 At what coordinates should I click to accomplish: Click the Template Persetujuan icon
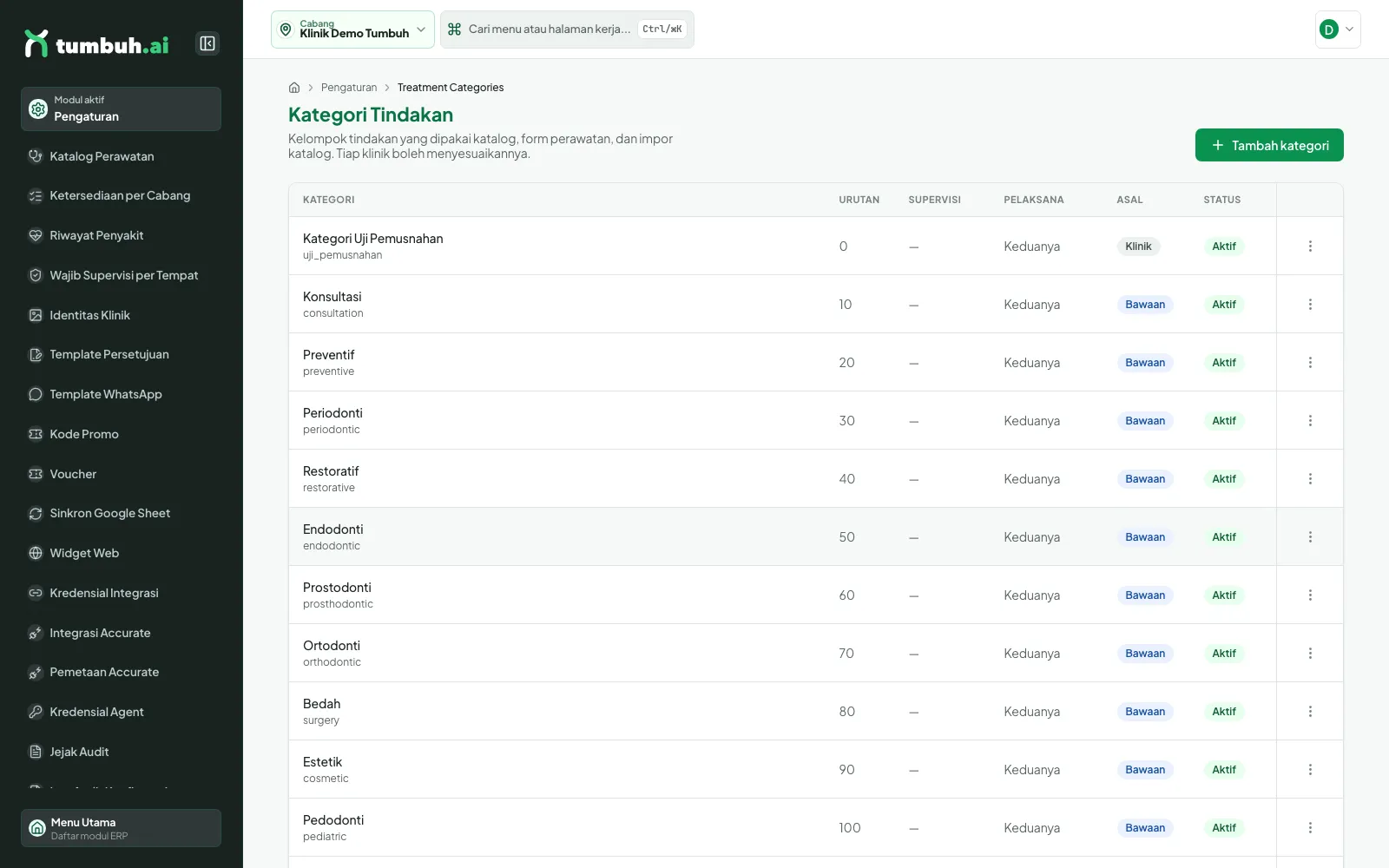tap(36, 354)
